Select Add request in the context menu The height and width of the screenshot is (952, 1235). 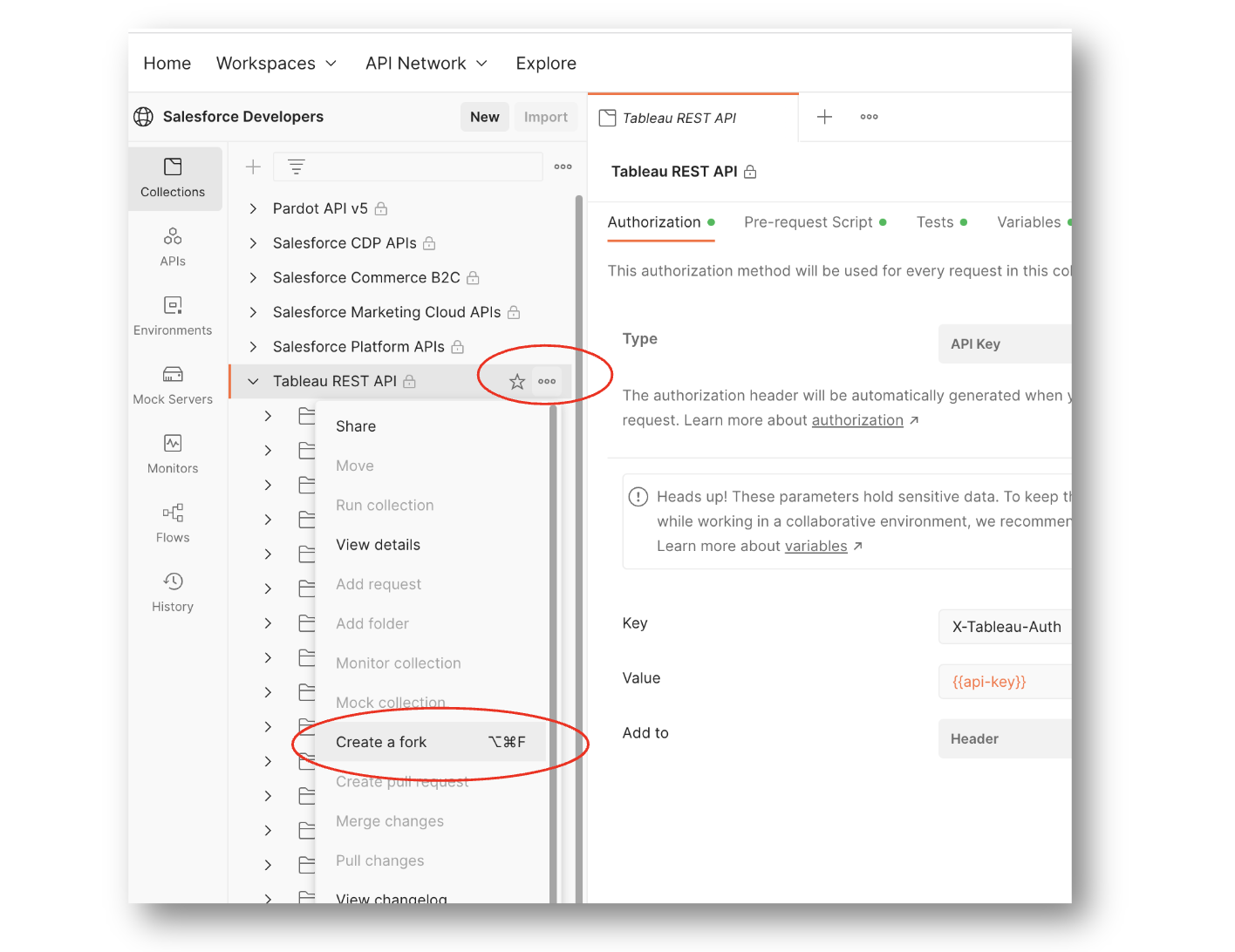(x=379, y=584)
